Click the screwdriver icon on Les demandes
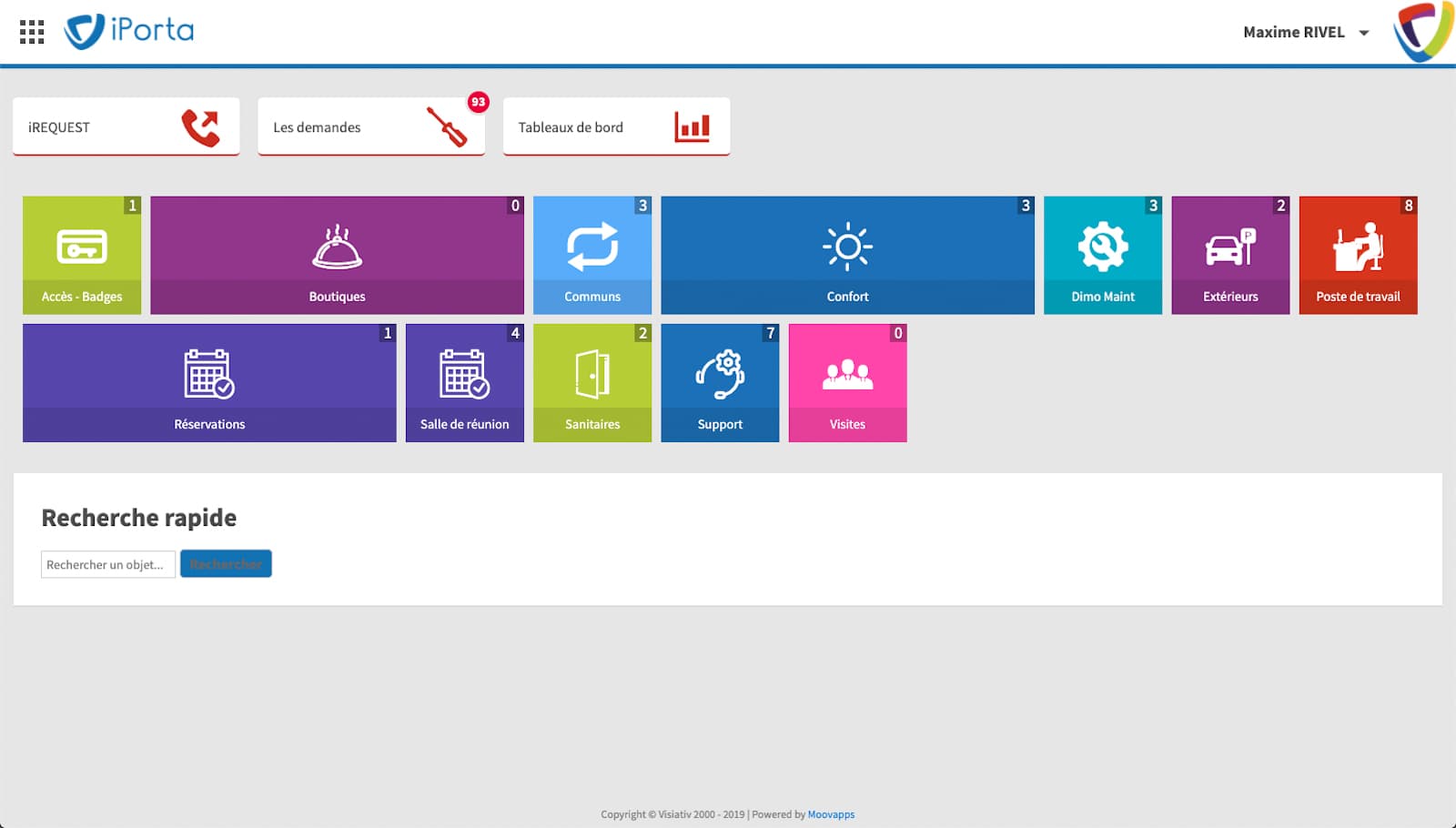Viewport: 1456px width, 828px height. 447,127
